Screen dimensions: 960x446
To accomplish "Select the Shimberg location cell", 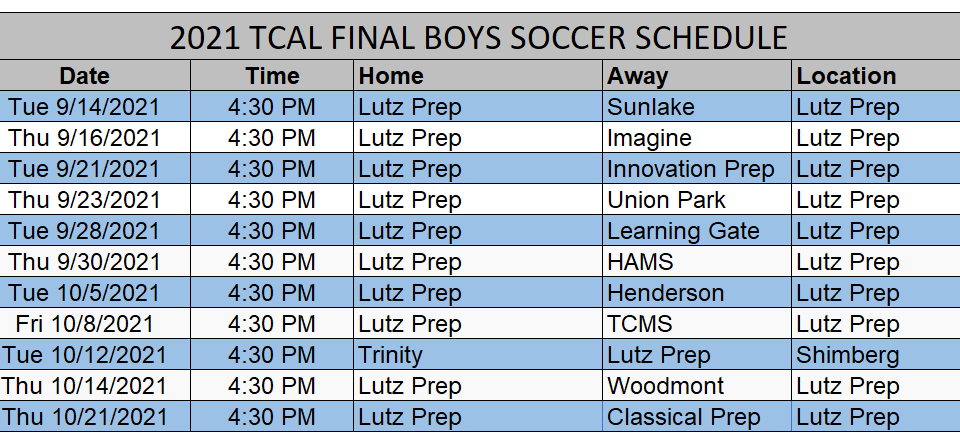I will coord(876,355).
